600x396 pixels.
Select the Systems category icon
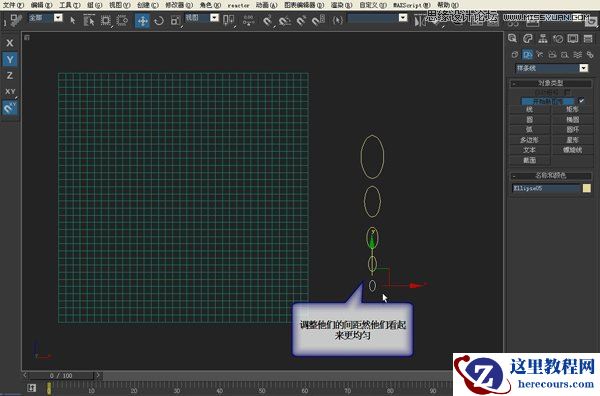(590, 55)
